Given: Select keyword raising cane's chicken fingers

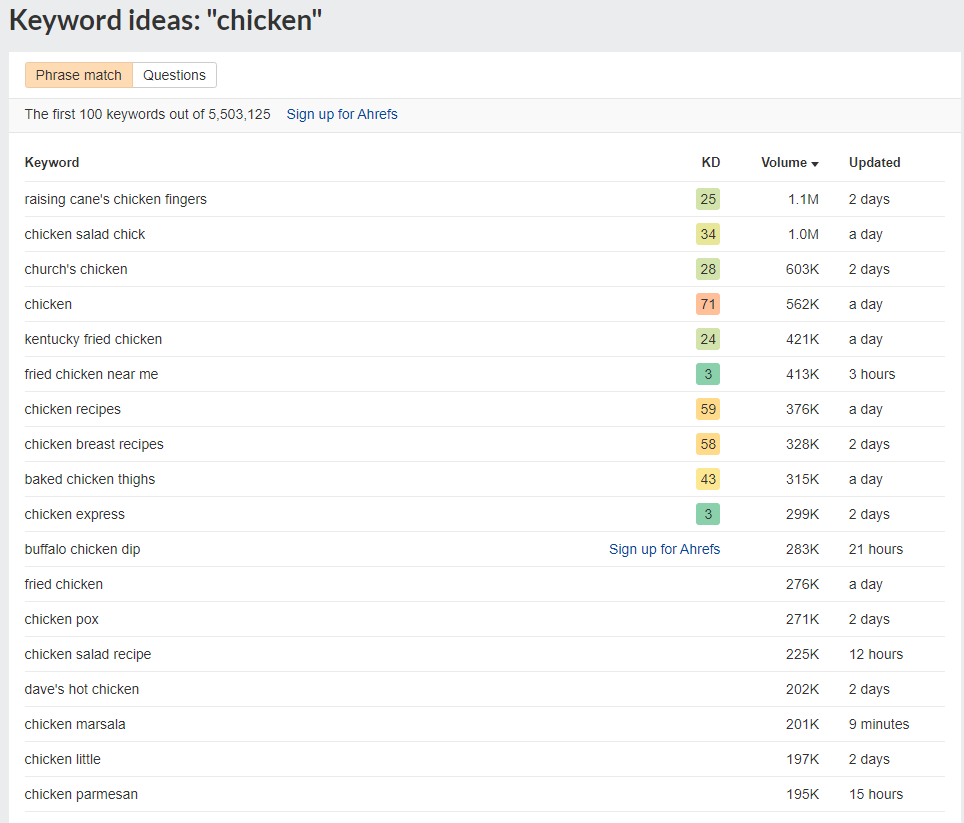Looking at the screenshot, I should point(116,200).
